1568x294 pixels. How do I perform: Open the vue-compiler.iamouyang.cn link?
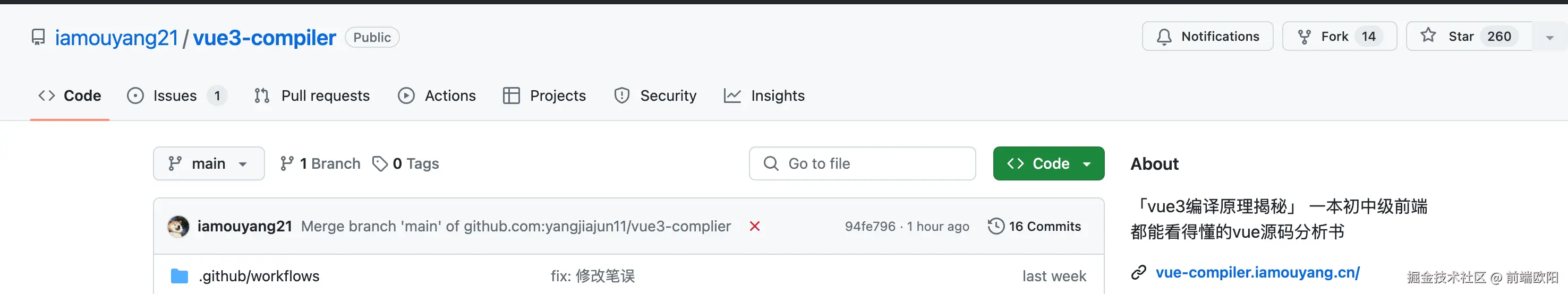click(1257, 273)
